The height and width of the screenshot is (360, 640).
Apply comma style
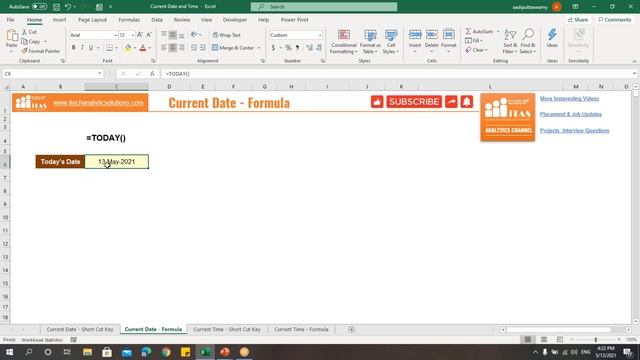click(298, 48)
